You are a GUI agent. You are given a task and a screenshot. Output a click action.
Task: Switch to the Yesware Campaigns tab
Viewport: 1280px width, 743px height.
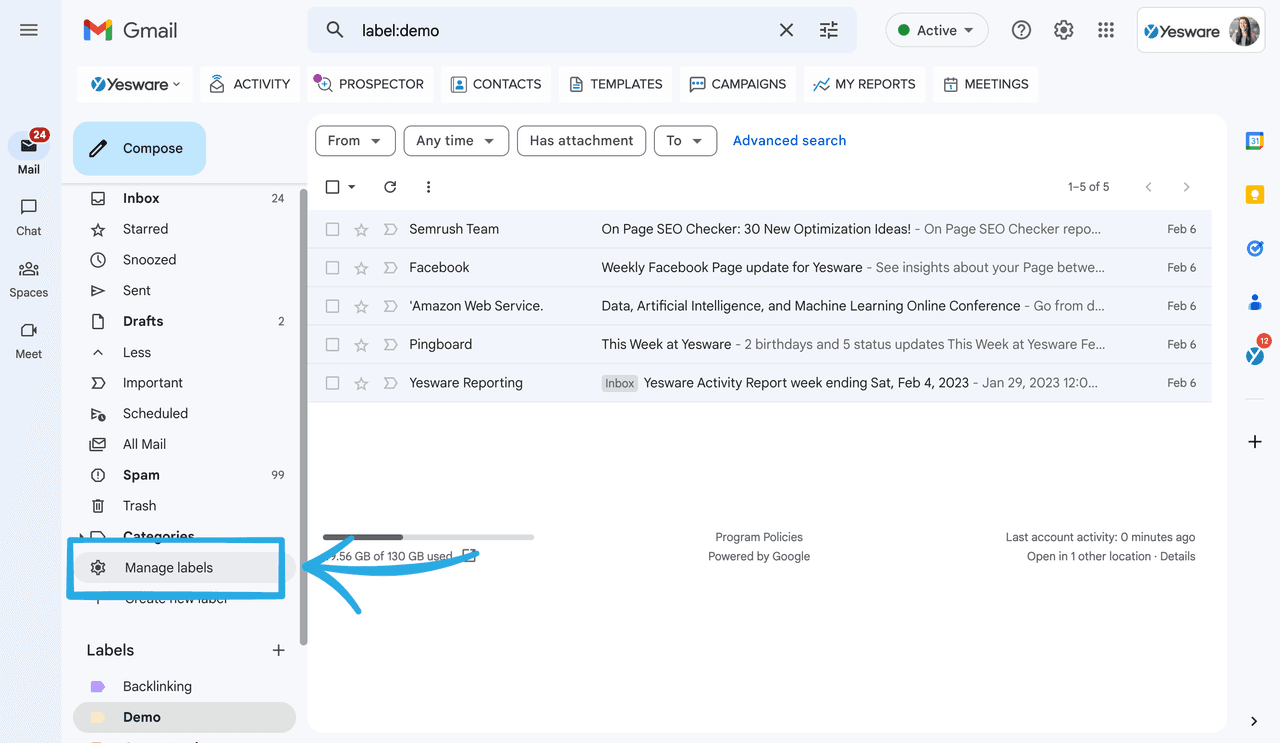738,84
